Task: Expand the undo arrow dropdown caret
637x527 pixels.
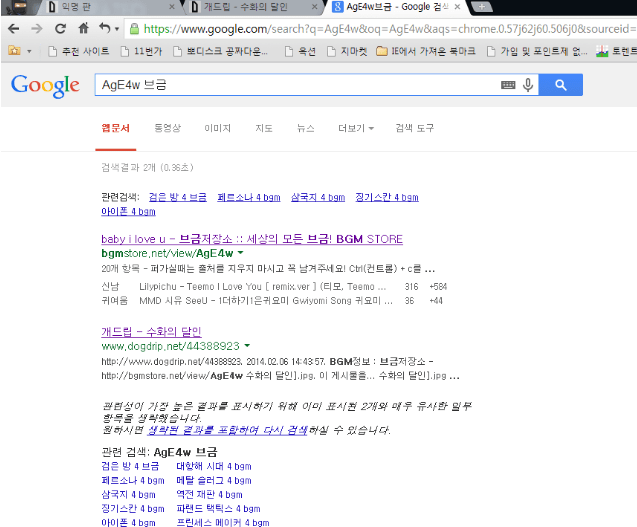Action: (x=117, y=29)
